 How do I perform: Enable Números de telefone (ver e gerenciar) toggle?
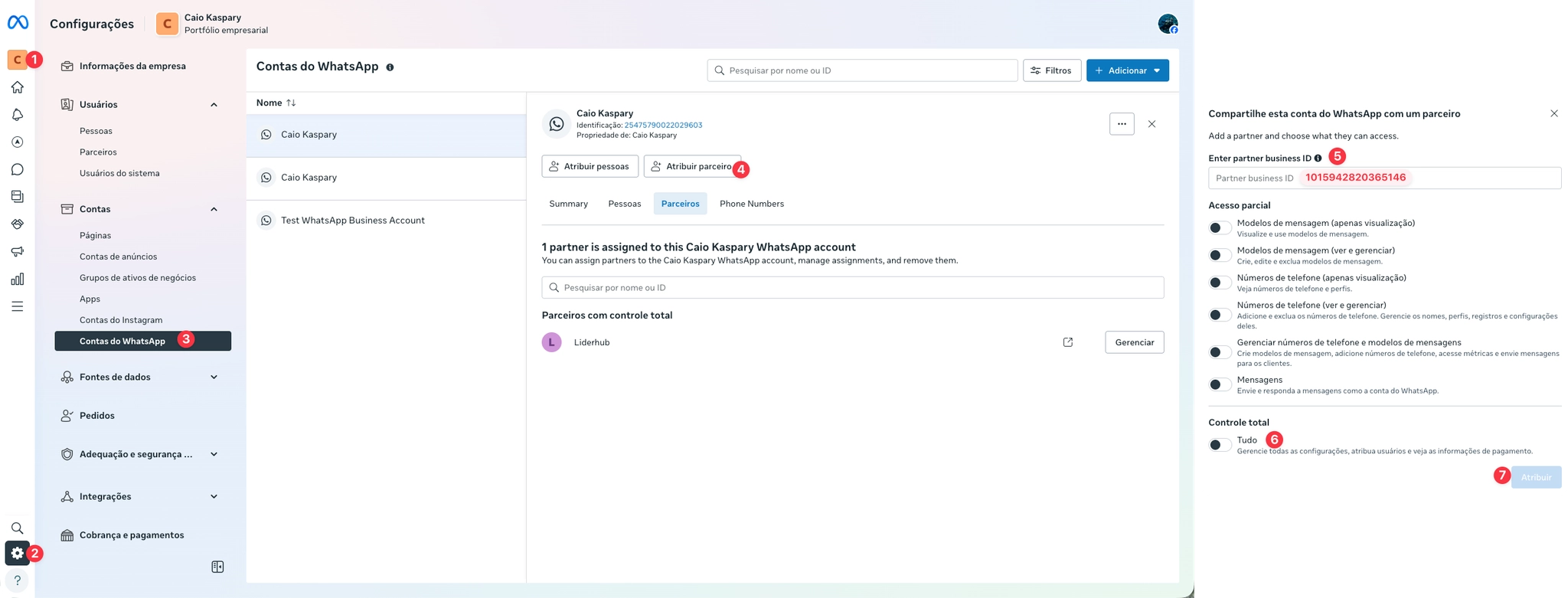pyautogui.click(x=1220, y=315)
